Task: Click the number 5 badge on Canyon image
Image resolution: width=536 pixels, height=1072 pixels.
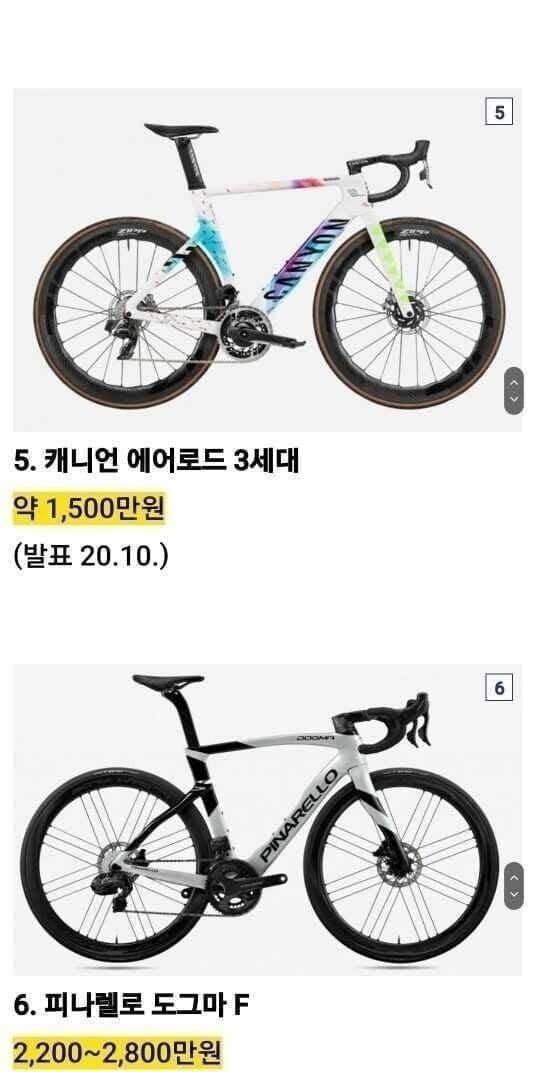Action: click(499, 112)
